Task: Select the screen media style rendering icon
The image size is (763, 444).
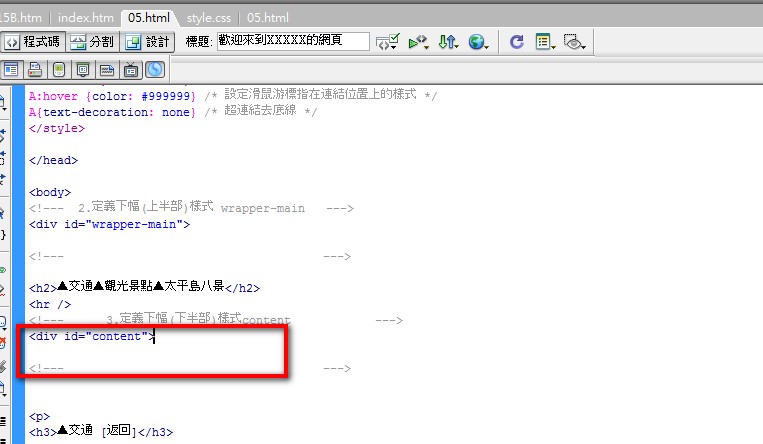Action: (x=13, y=69)
